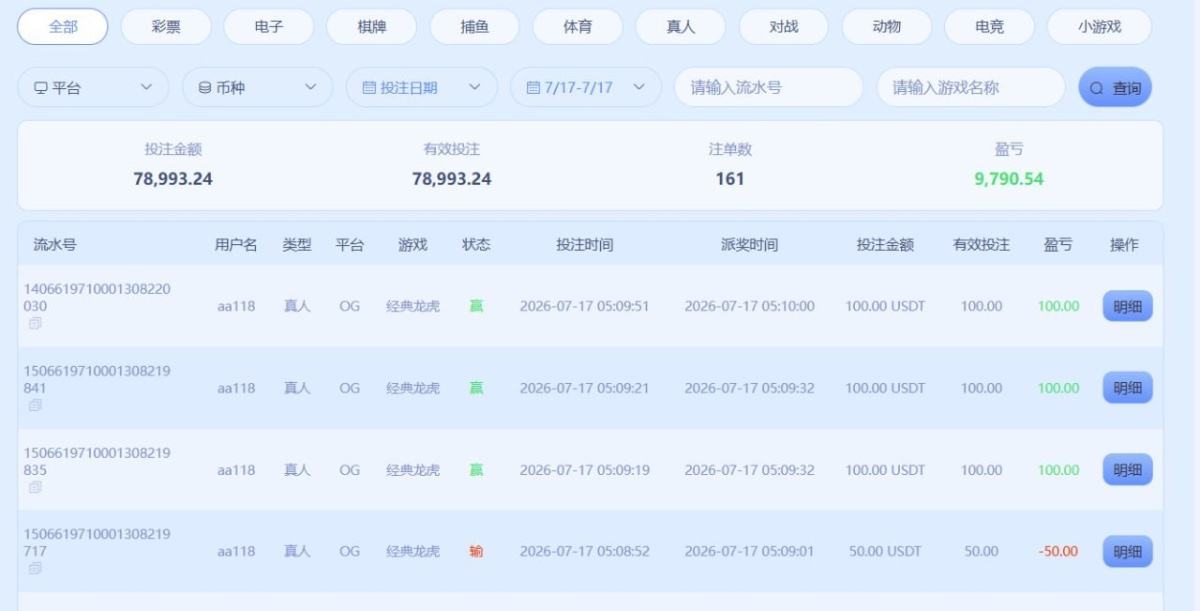Click the 投注时间 column header

click(x=585, y=244)
